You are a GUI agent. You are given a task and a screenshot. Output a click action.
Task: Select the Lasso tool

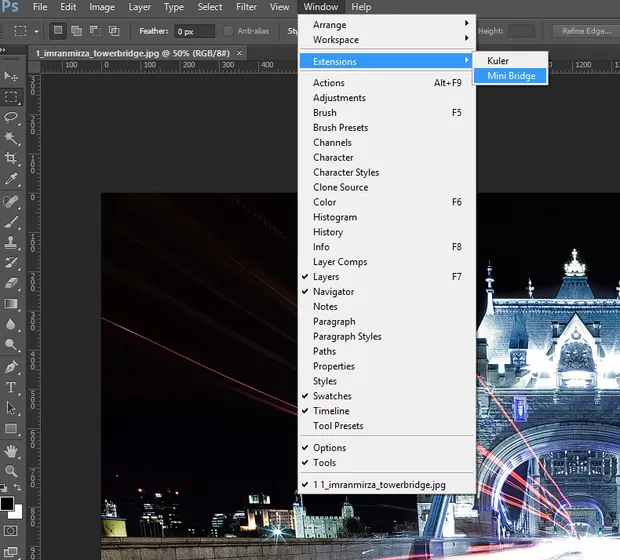pos(12,118)
